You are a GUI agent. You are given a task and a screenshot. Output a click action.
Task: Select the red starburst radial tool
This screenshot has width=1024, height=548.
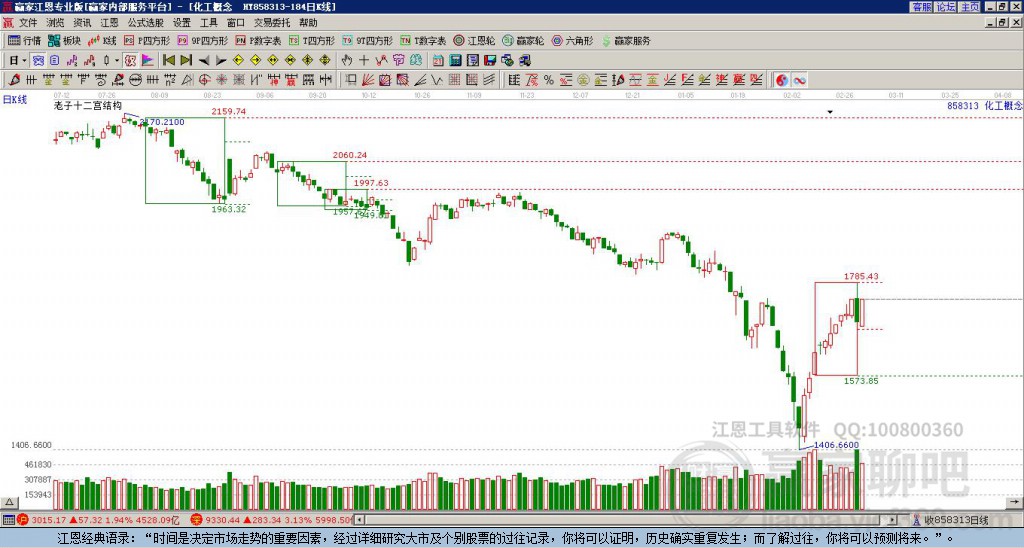tap(221, 80)
